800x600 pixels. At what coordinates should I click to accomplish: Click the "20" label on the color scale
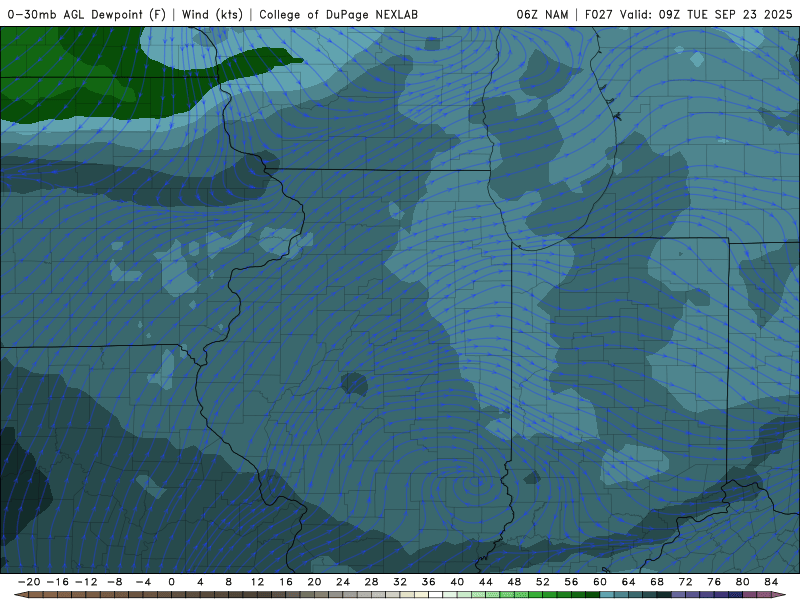click(x=314, y=582)
